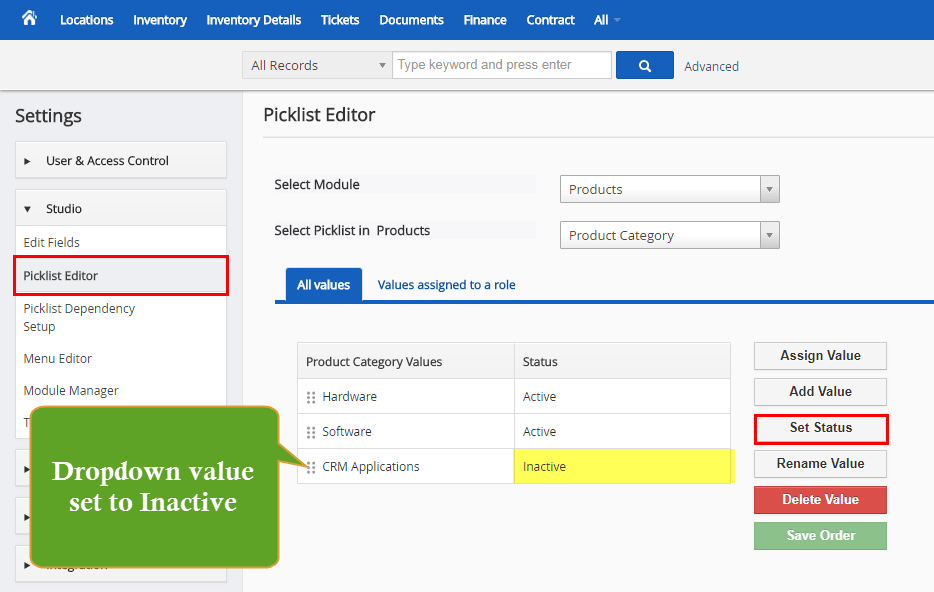Select the All values tab
The height and width of the screenshot is (592, 934).
323,284
